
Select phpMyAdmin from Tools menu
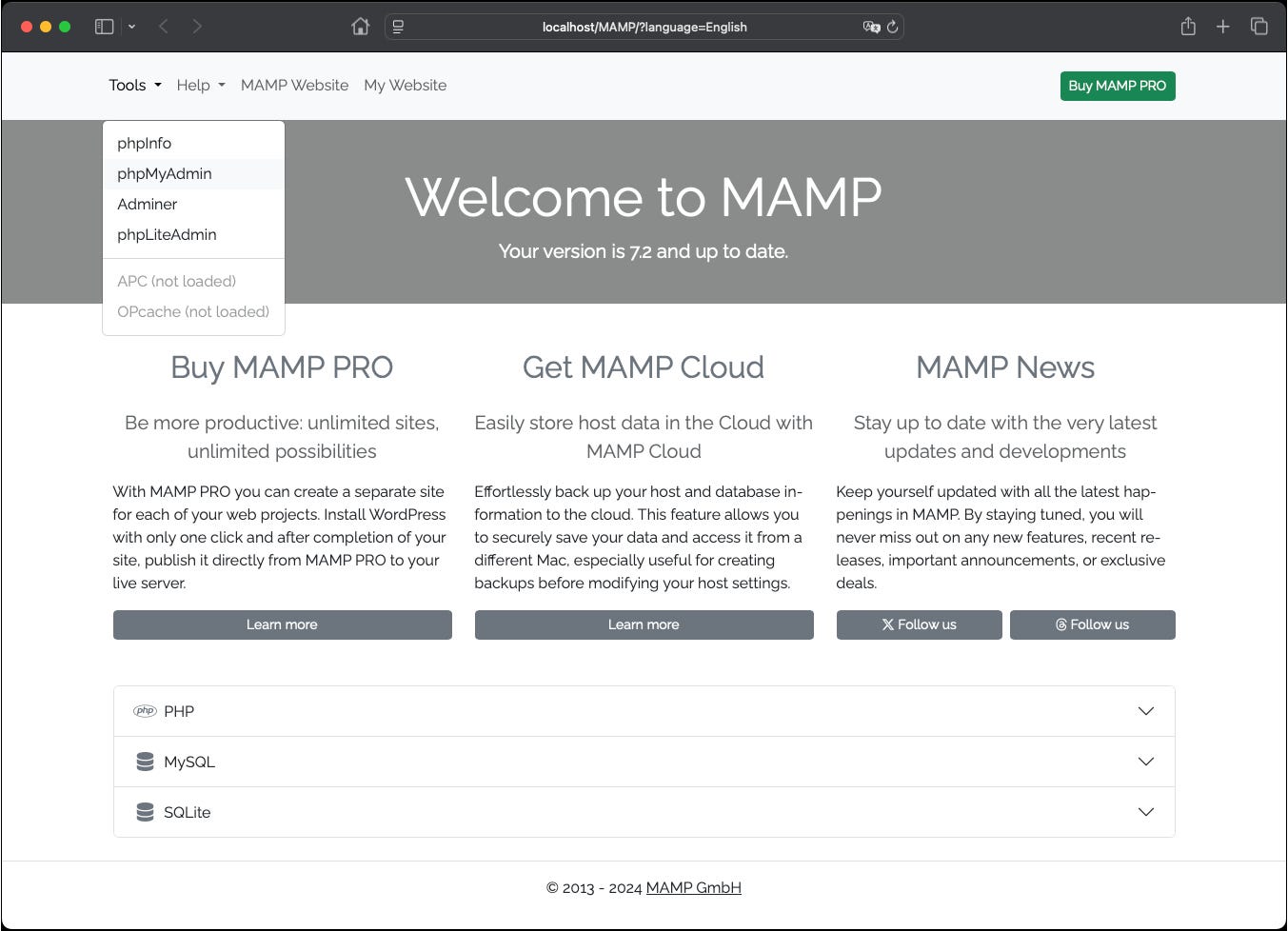click(193, 174)
